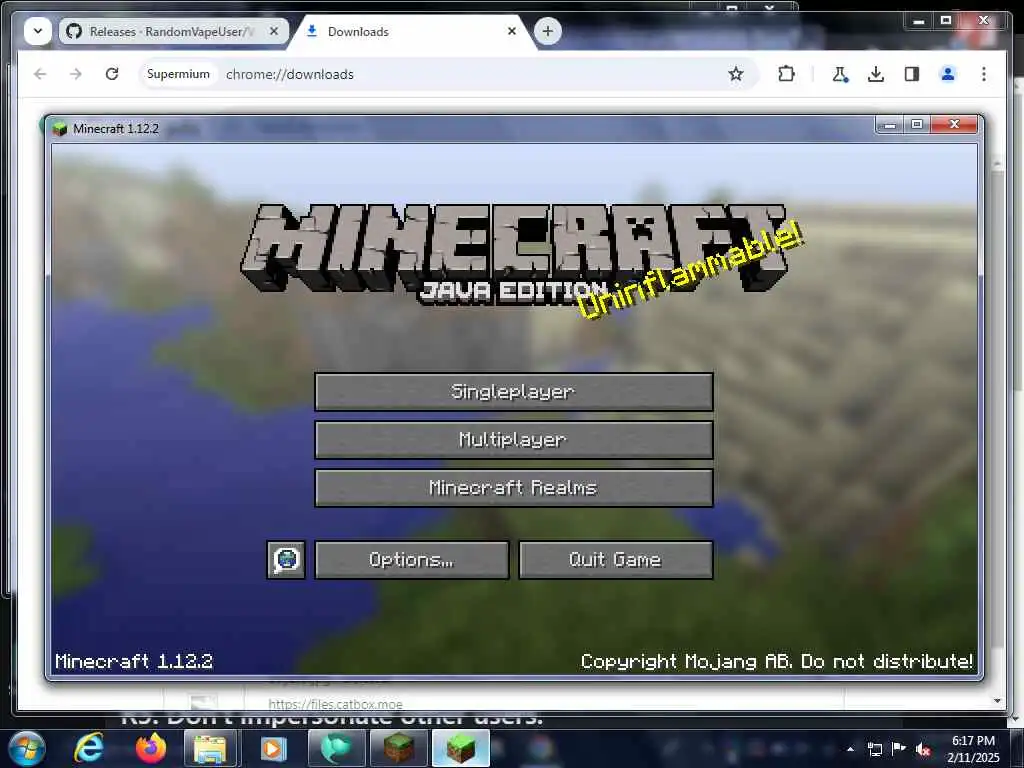
Task: Bookmark this page with the star
Action: [x=736, y=74]
